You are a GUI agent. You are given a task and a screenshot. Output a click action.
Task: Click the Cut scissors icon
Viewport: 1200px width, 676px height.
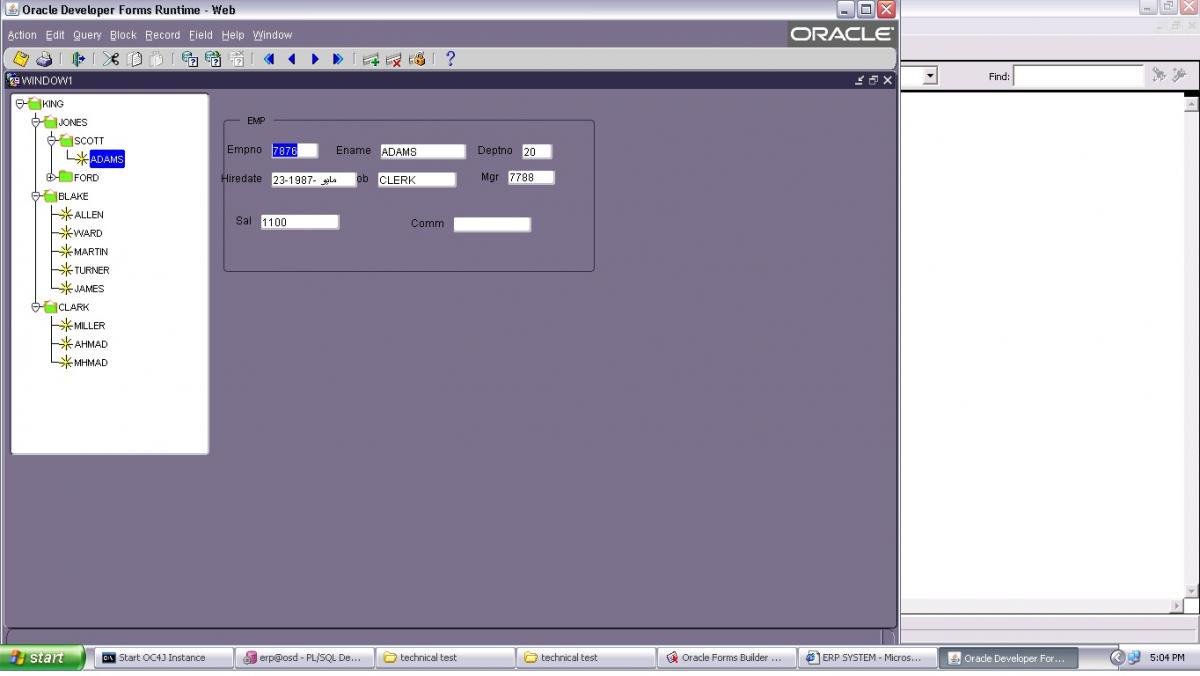coord(111,59)
